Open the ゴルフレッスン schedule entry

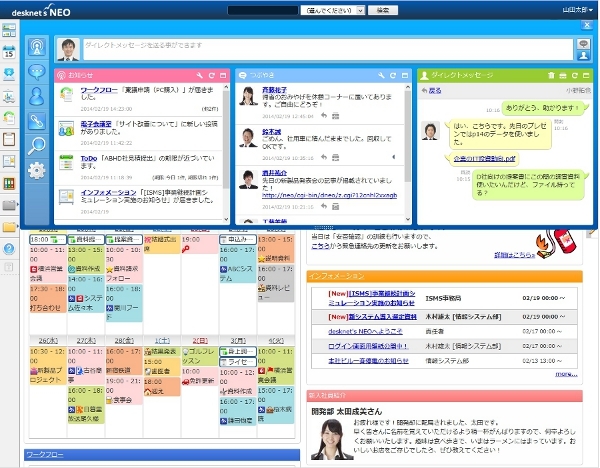[200, 356]
